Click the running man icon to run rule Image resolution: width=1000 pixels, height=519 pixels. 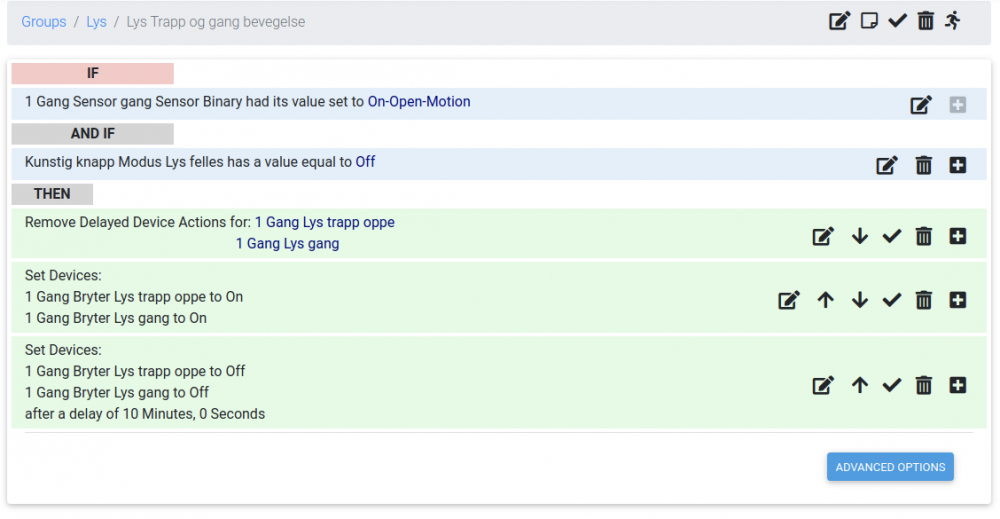coord(953,21)
